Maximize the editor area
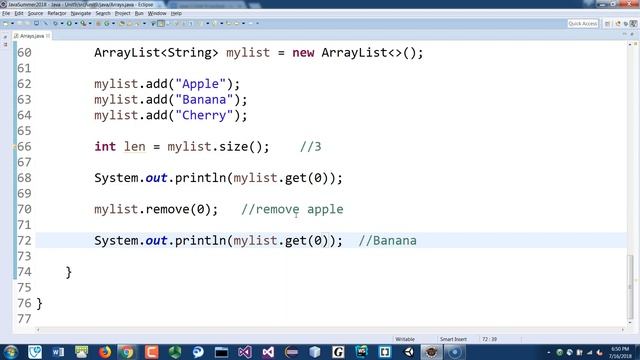This screenshot has height=360, width=640. point(632,34)
